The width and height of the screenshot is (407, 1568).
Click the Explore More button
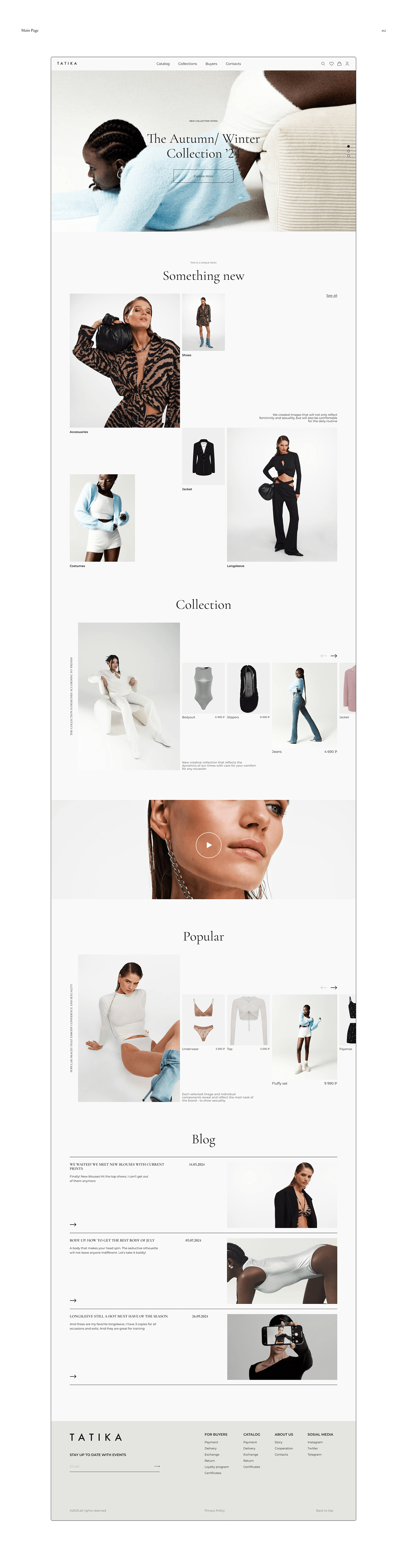203,176
